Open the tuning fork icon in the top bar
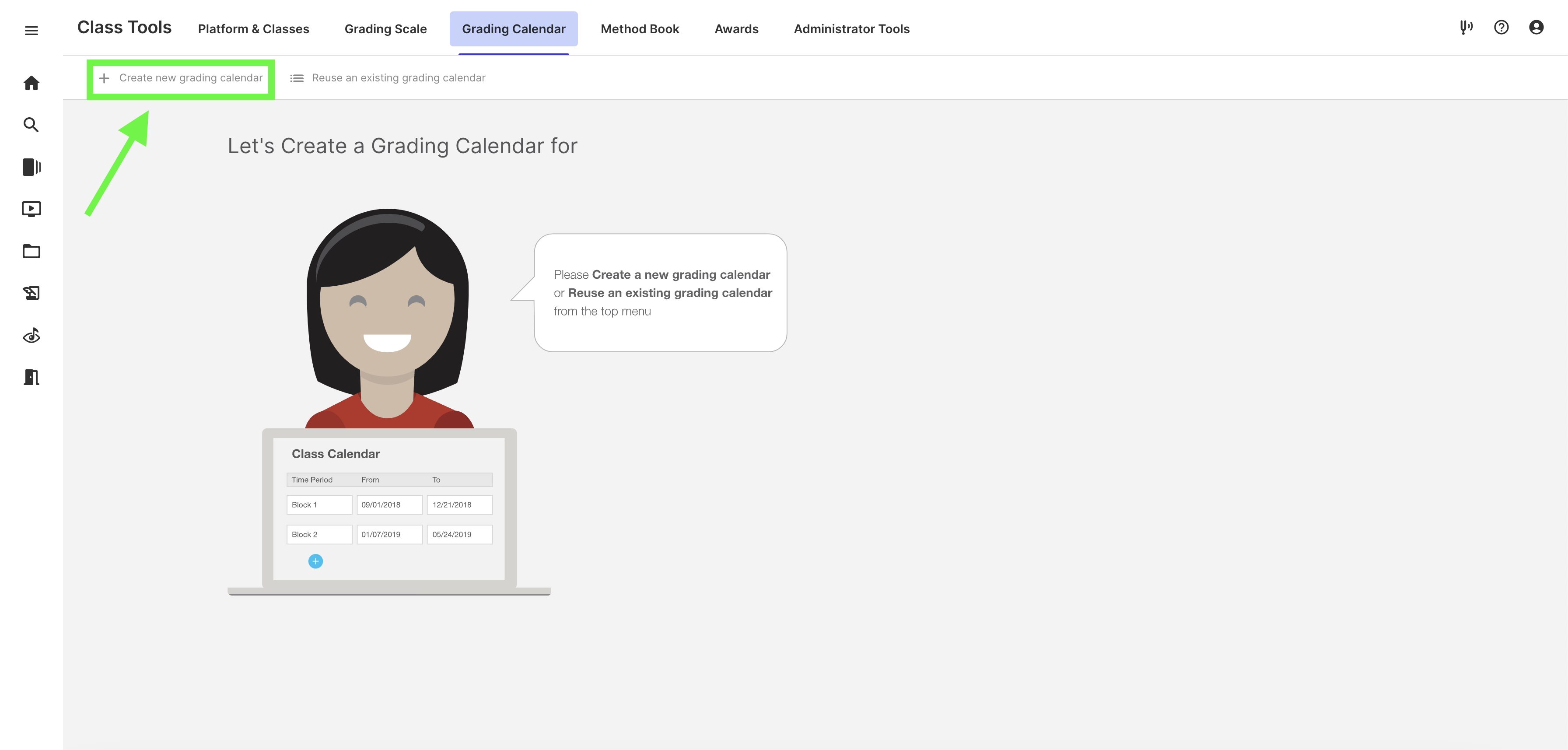 [x=1466, y=28]
